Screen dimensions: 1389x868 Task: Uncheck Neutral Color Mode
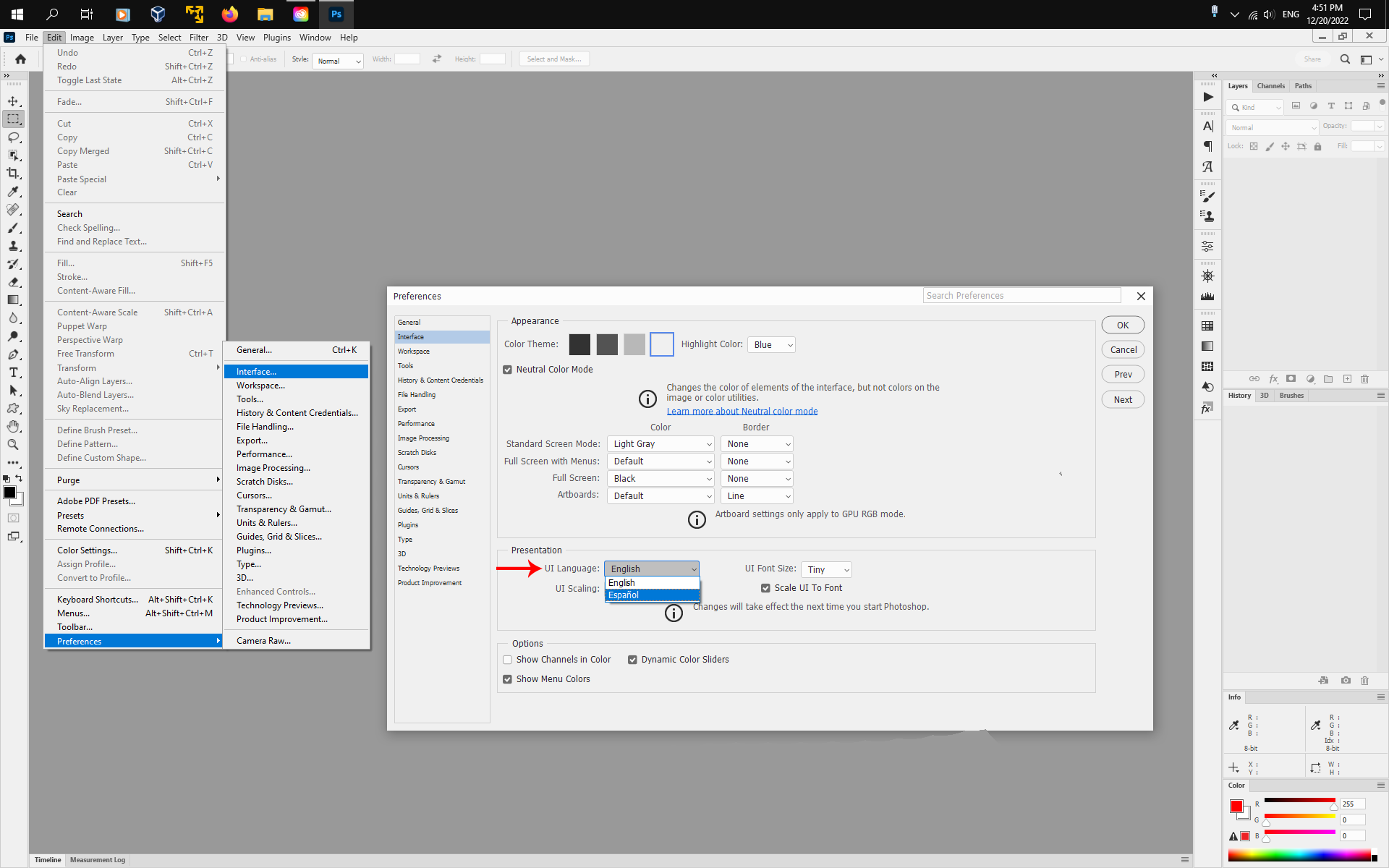[x=507, y=369]
